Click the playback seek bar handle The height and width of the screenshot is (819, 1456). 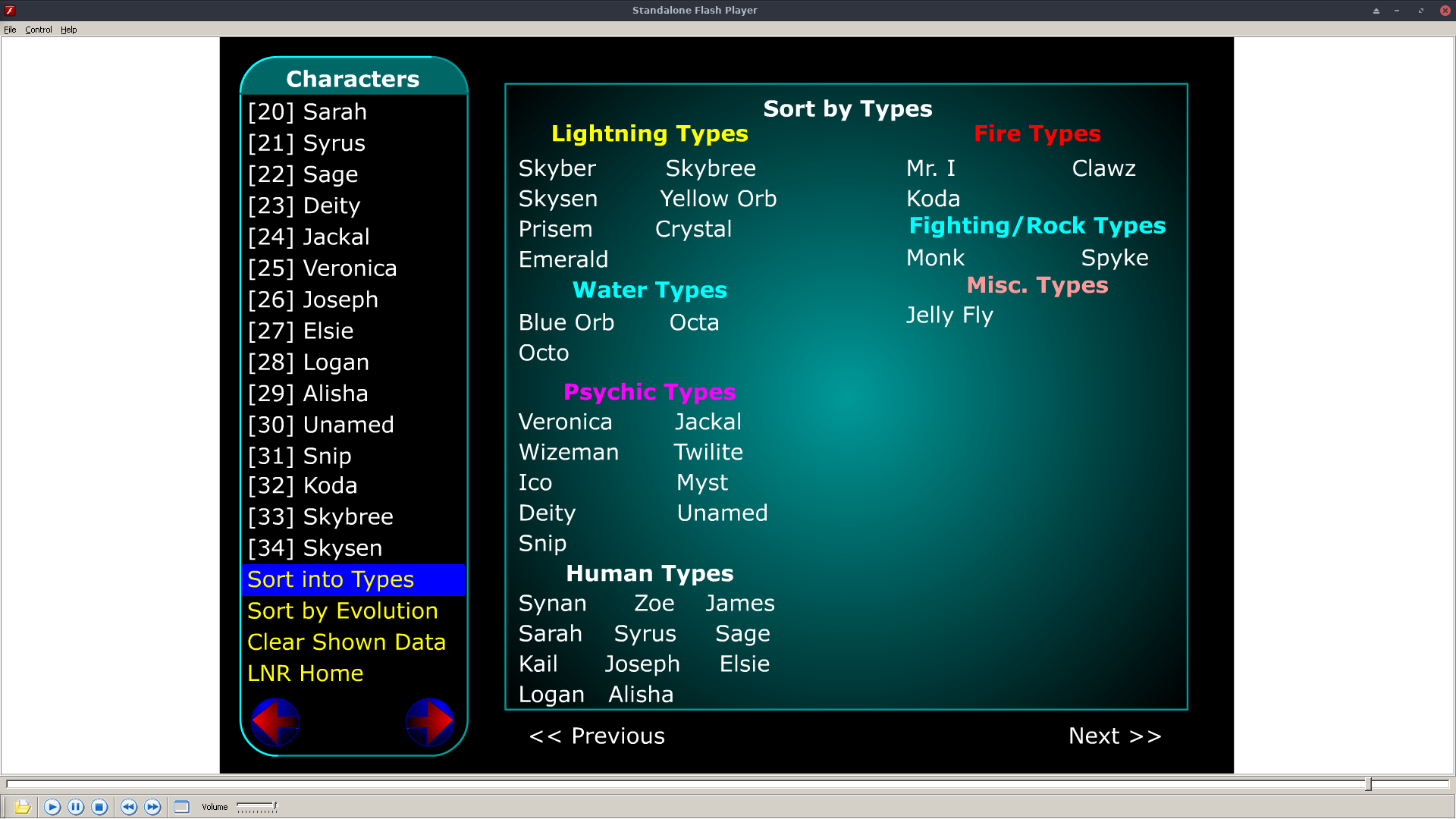(x=1369, y=784)
